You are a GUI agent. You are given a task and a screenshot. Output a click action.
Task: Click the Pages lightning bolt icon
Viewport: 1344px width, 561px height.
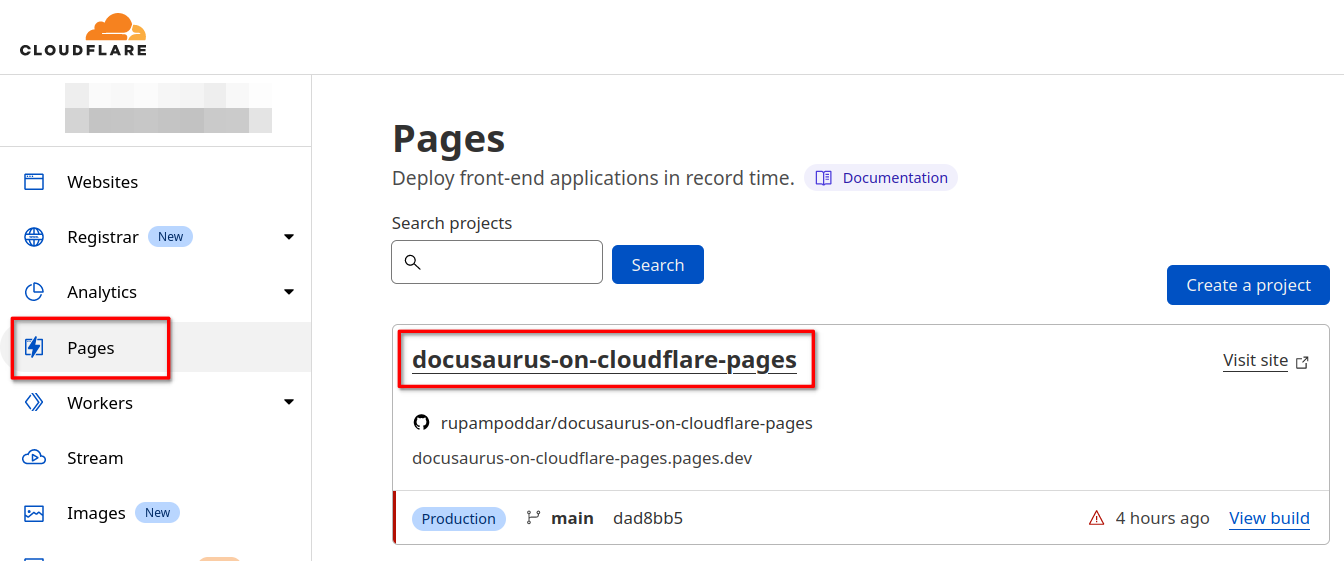pos(34,348)
